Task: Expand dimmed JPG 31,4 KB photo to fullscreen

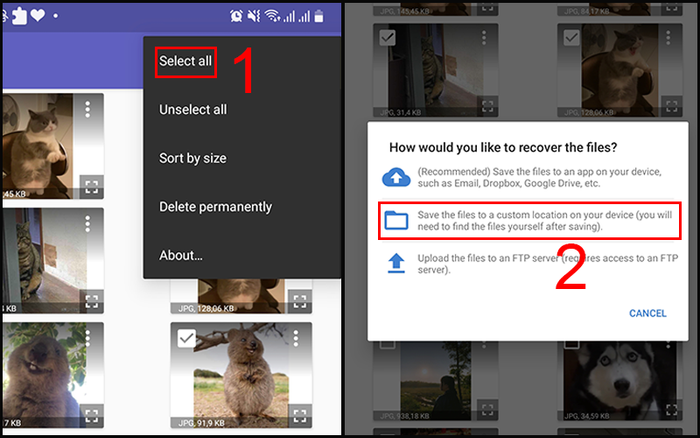Action: [x=487, y=106]
